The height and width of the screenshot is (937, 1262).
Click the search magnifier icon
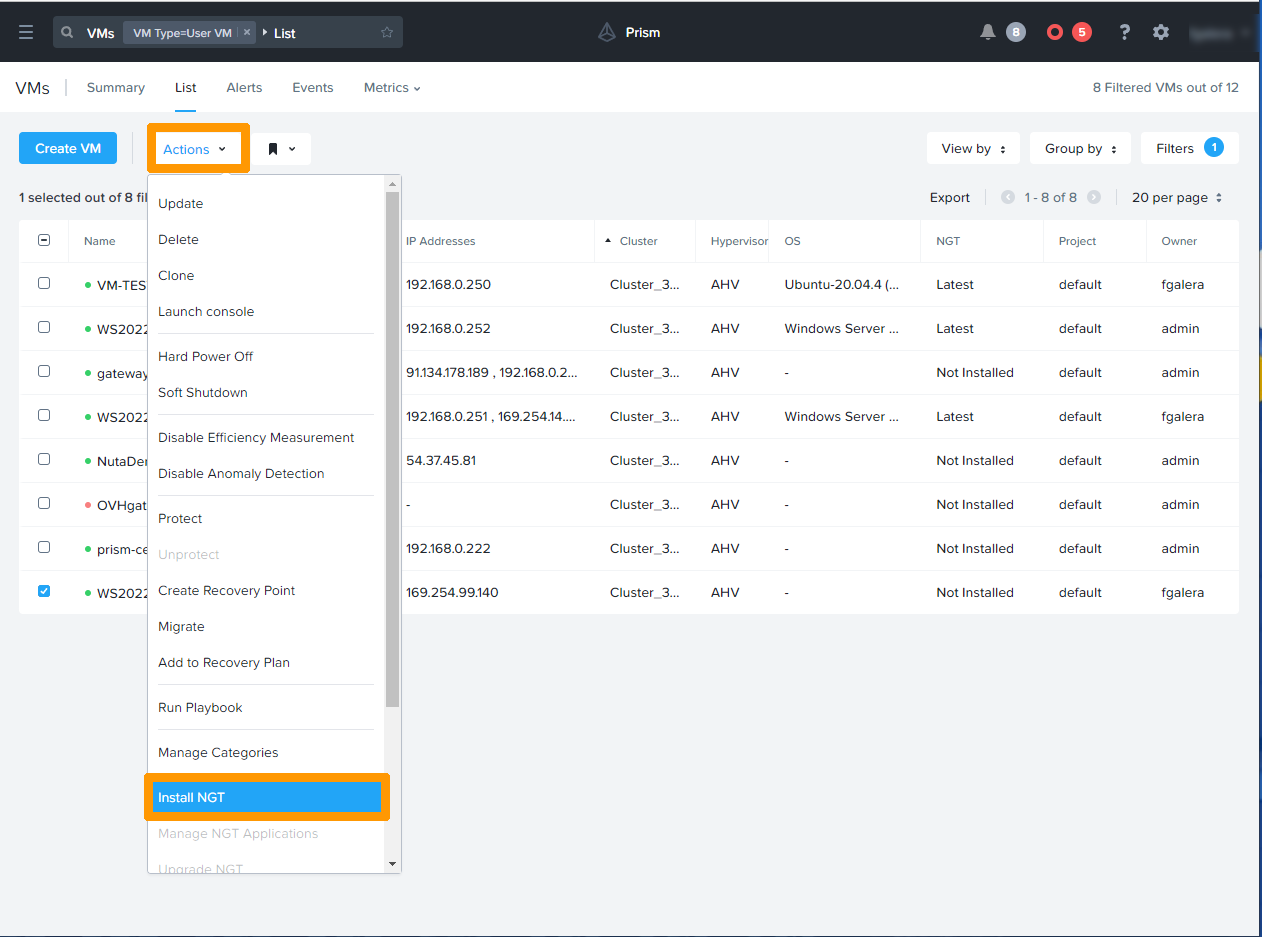[x=67, y=33]
